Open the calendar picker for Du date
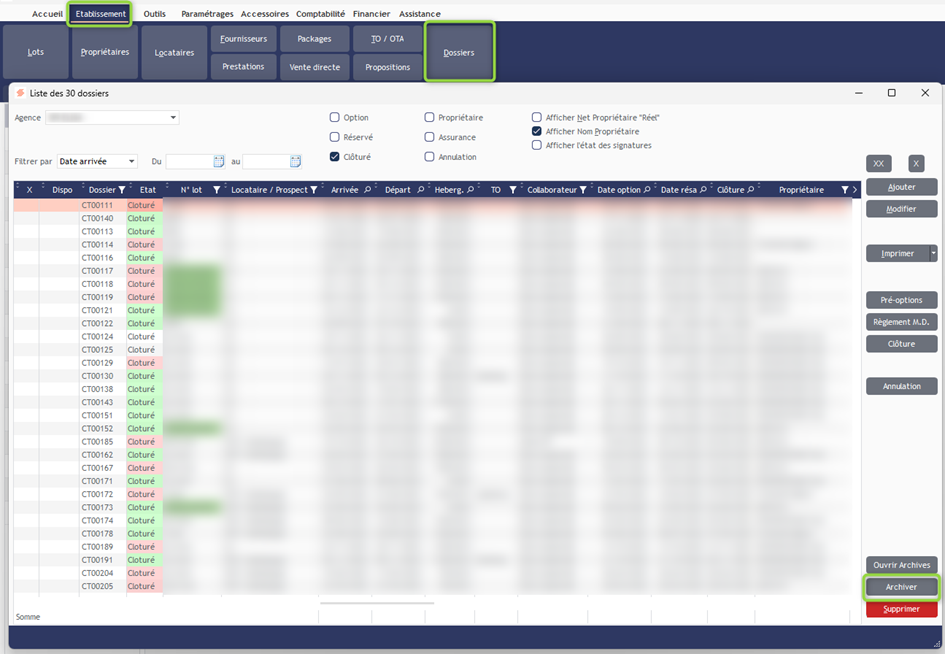945x654 pixels. click(219, 161)
